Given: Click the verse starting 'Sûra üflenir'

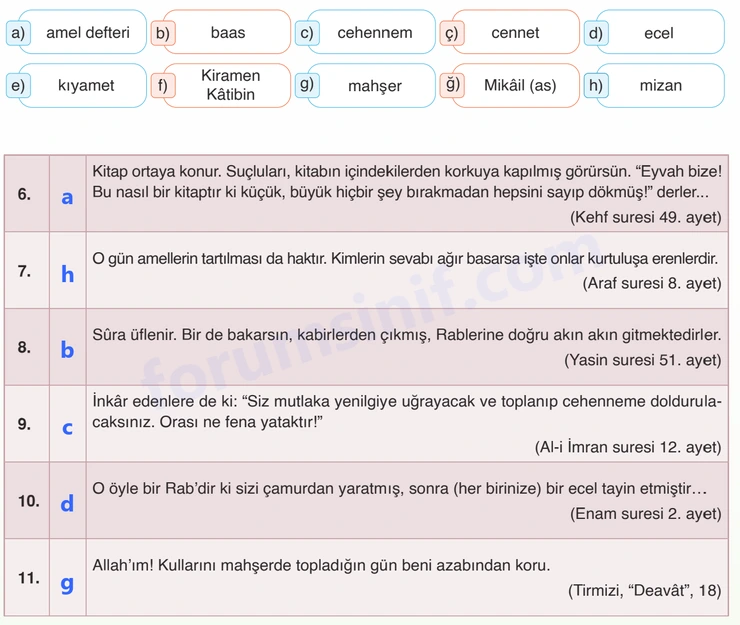Looking at the screenshot, I should 407,335.
